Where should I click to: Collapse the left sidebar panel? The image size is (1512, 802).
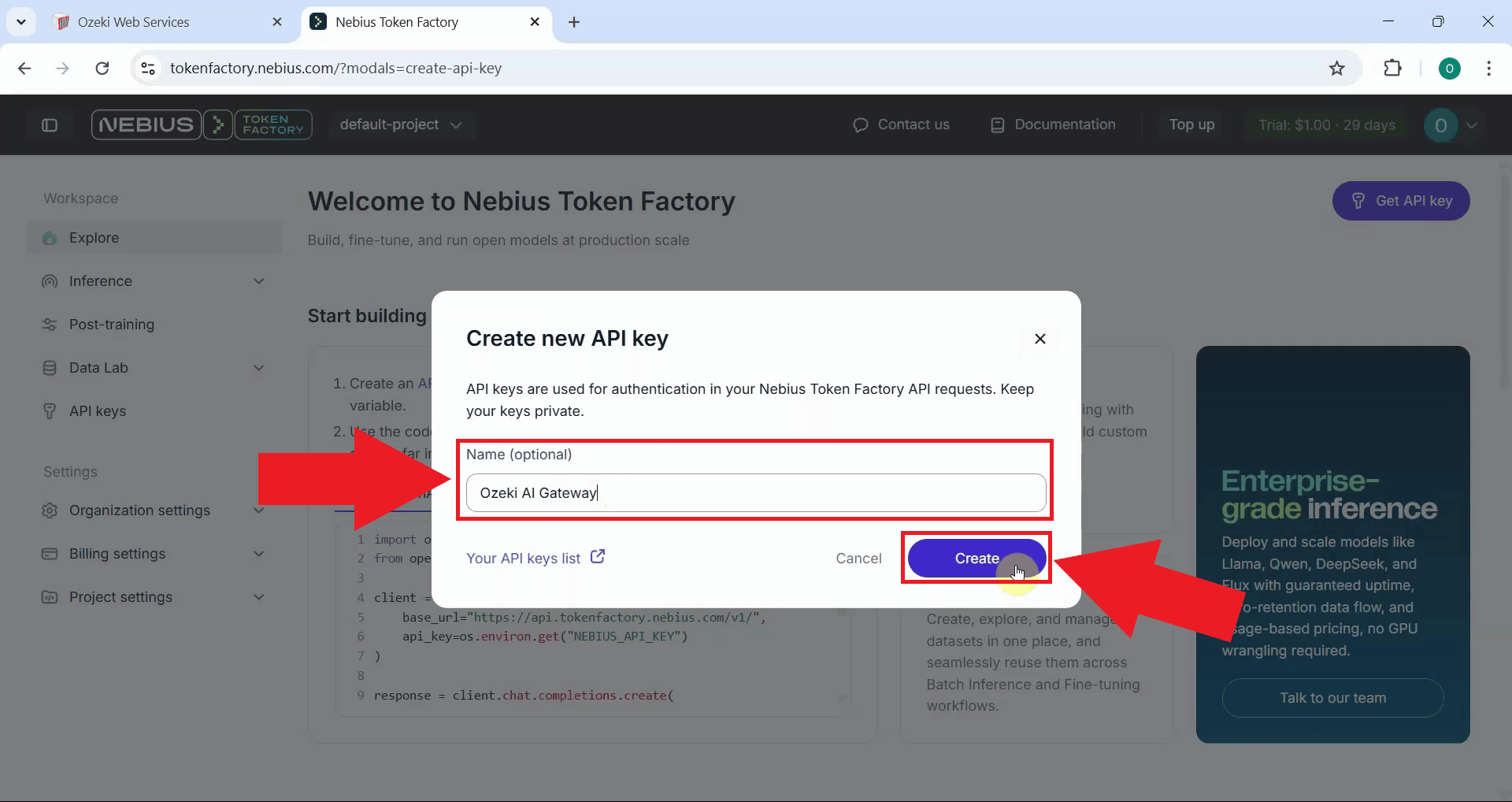[49, 124]
